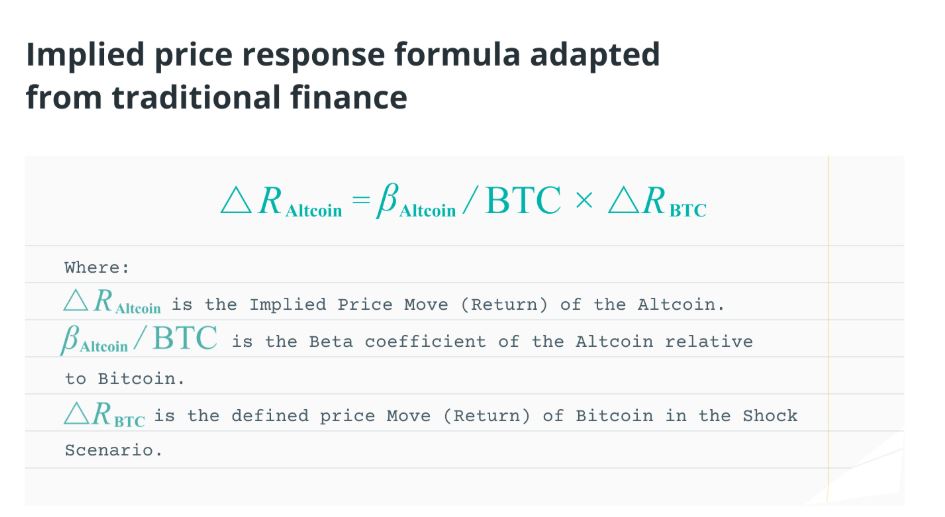The height and width of the screenshot is (517, 945).
Task: Click the delta R Altcoin symbol in the definitions
Action: coord(112,304)
